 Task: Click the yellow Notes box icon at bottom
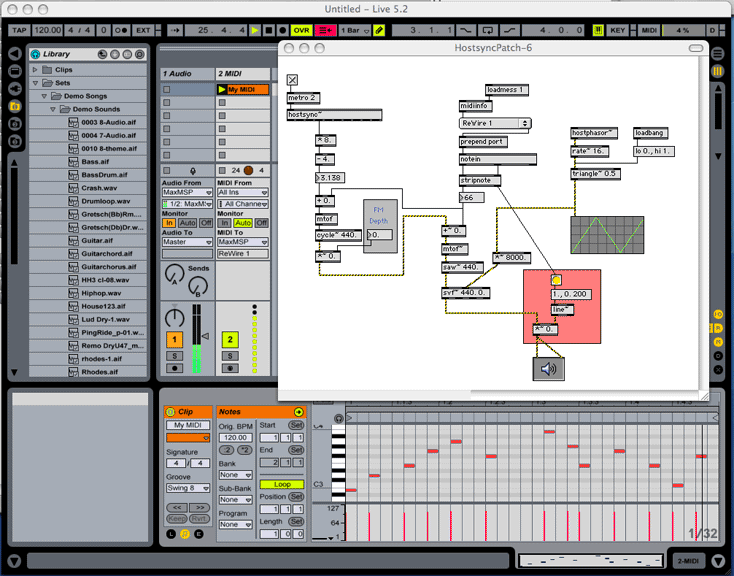coord(185,534)
